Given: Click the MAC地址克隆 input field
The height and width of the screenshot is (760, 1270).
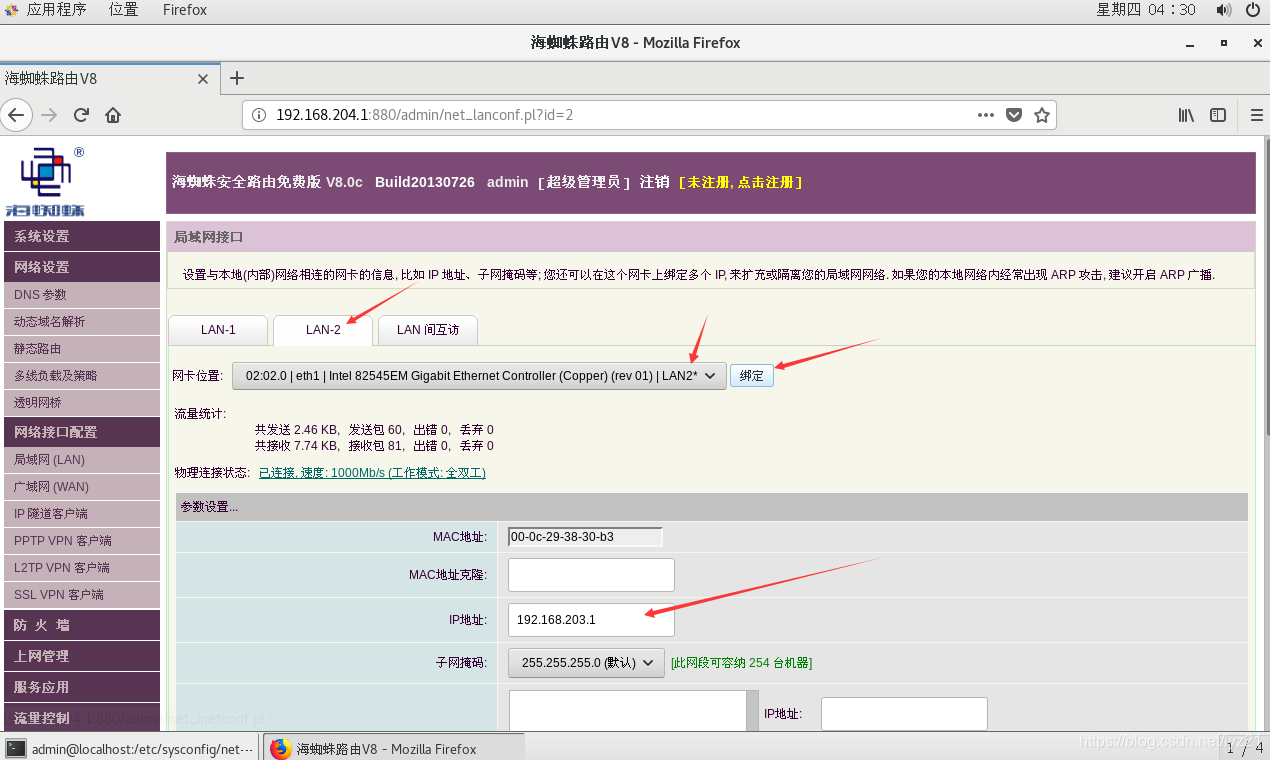Looking at the screenshot, I should tap(591, 575).
